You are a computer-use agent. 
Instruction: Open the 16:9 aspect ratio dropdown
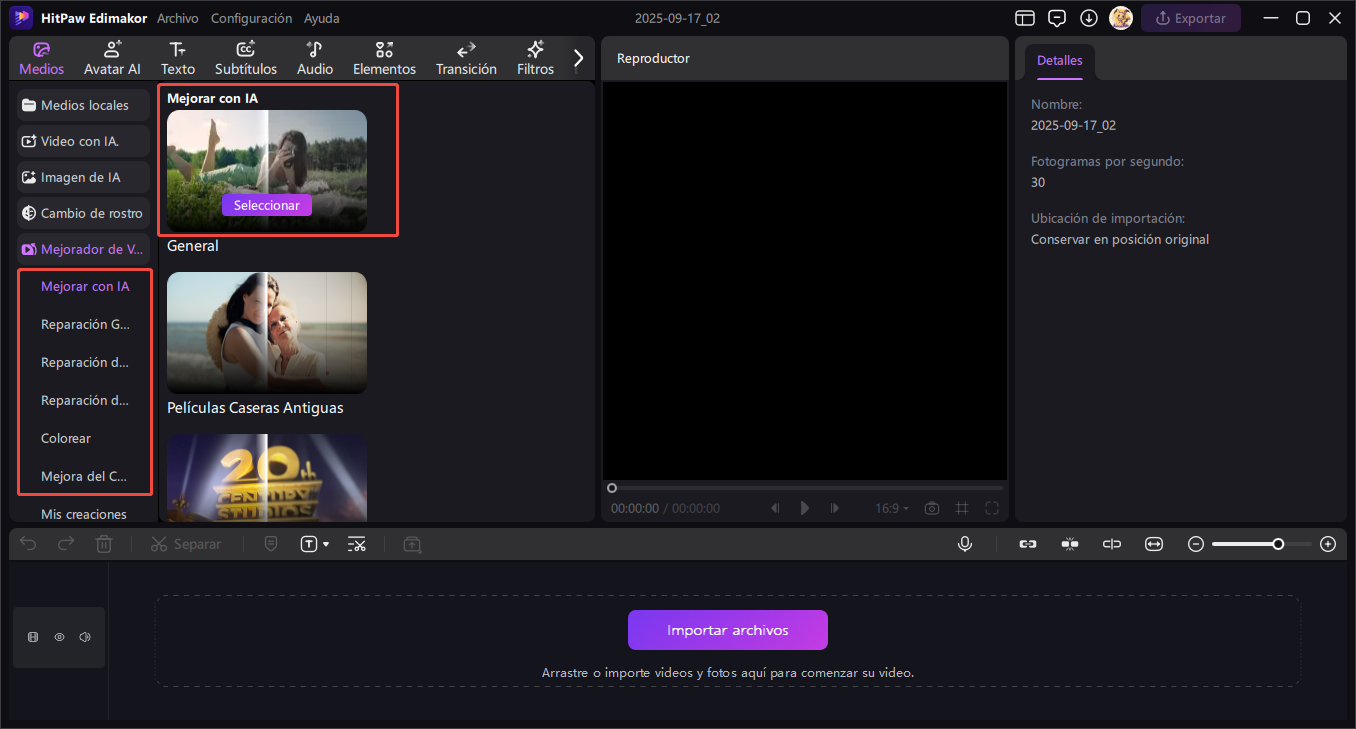892,508
